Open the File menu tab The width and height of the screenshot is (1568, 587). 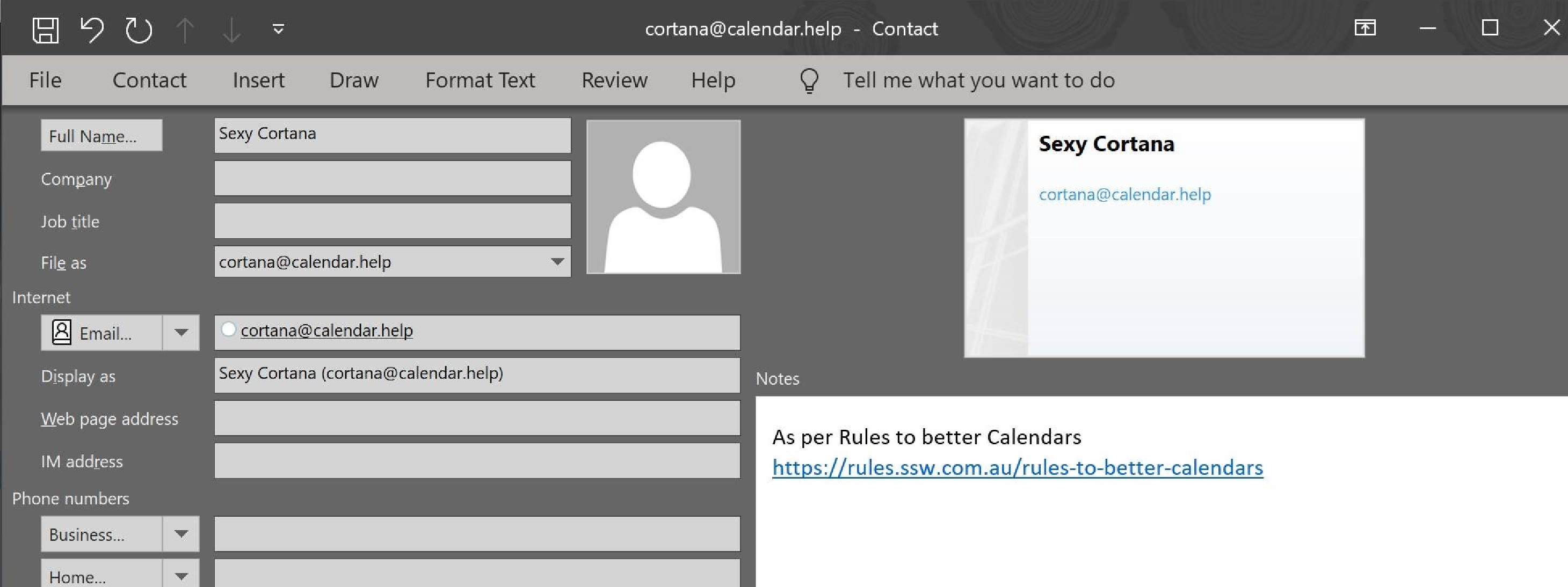[45, 80]
